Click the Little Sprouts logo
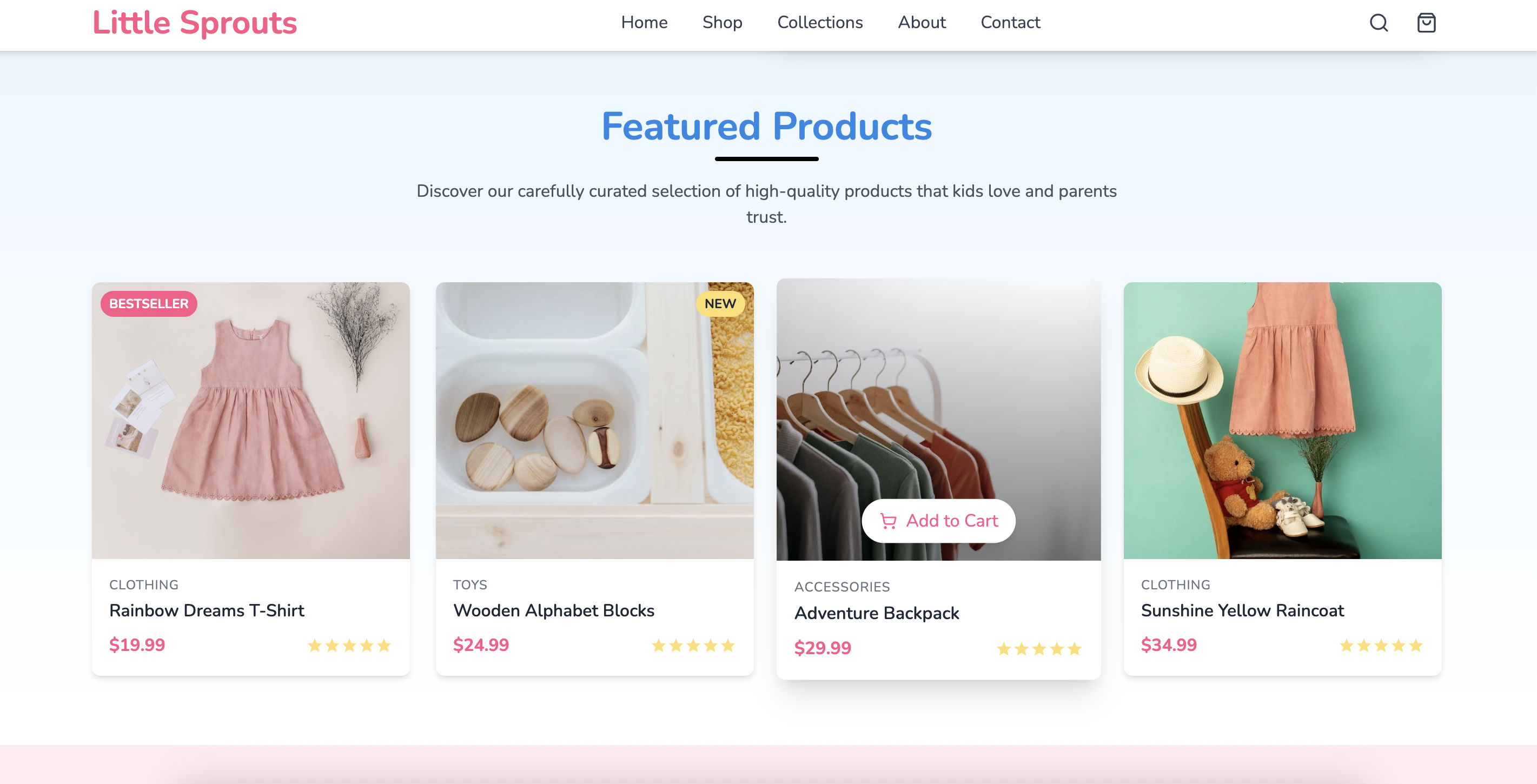 [x=195, y=23]
